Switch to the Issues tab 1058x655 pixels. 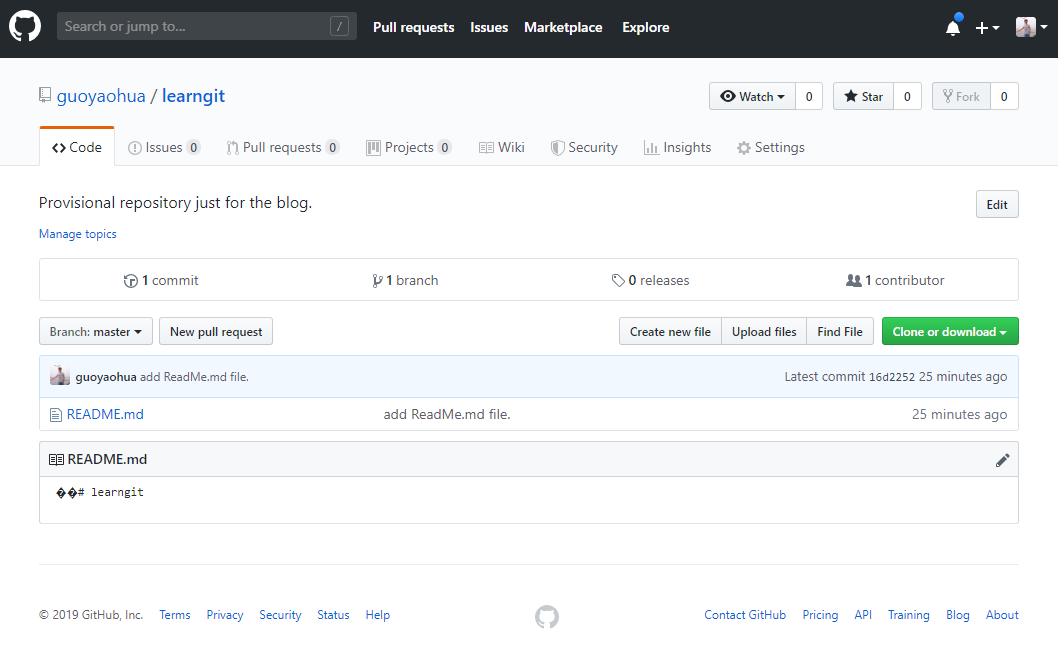point(164,147)
